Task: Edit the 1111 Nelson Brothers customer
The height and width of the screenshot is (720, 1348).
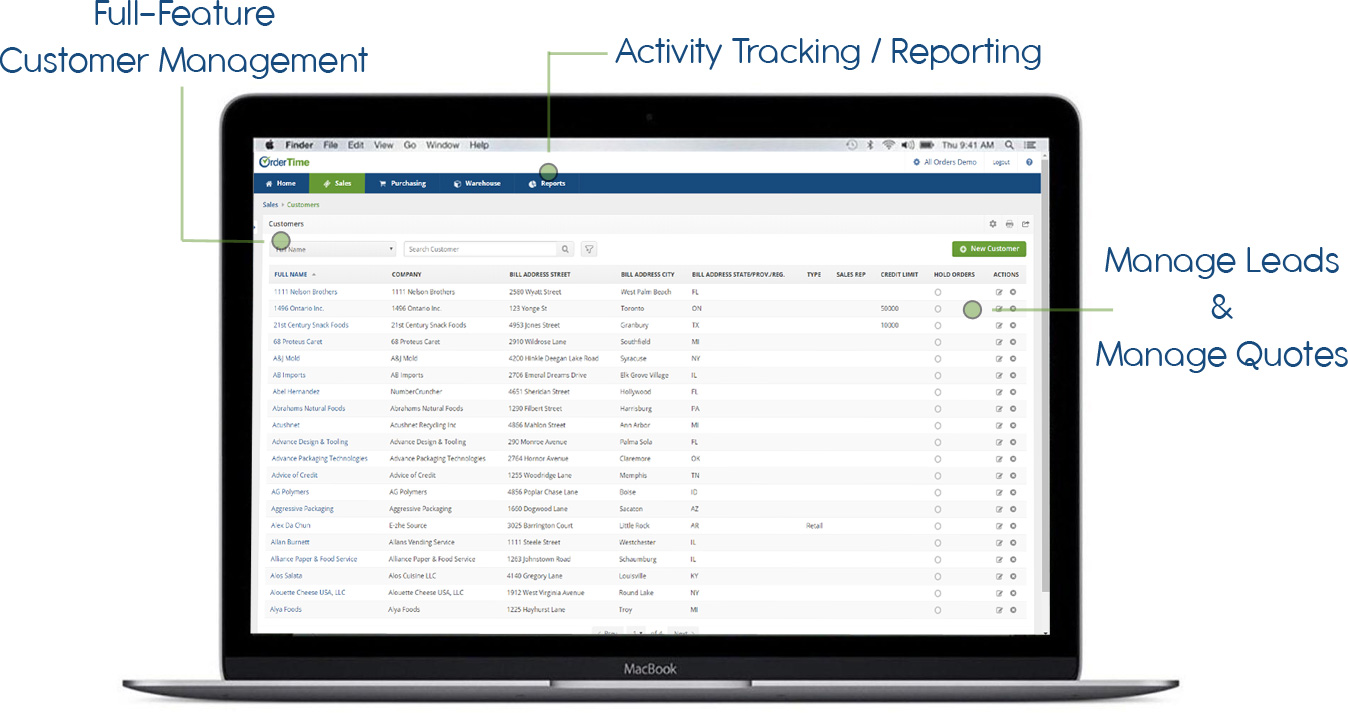Action: tap(999, 292)
